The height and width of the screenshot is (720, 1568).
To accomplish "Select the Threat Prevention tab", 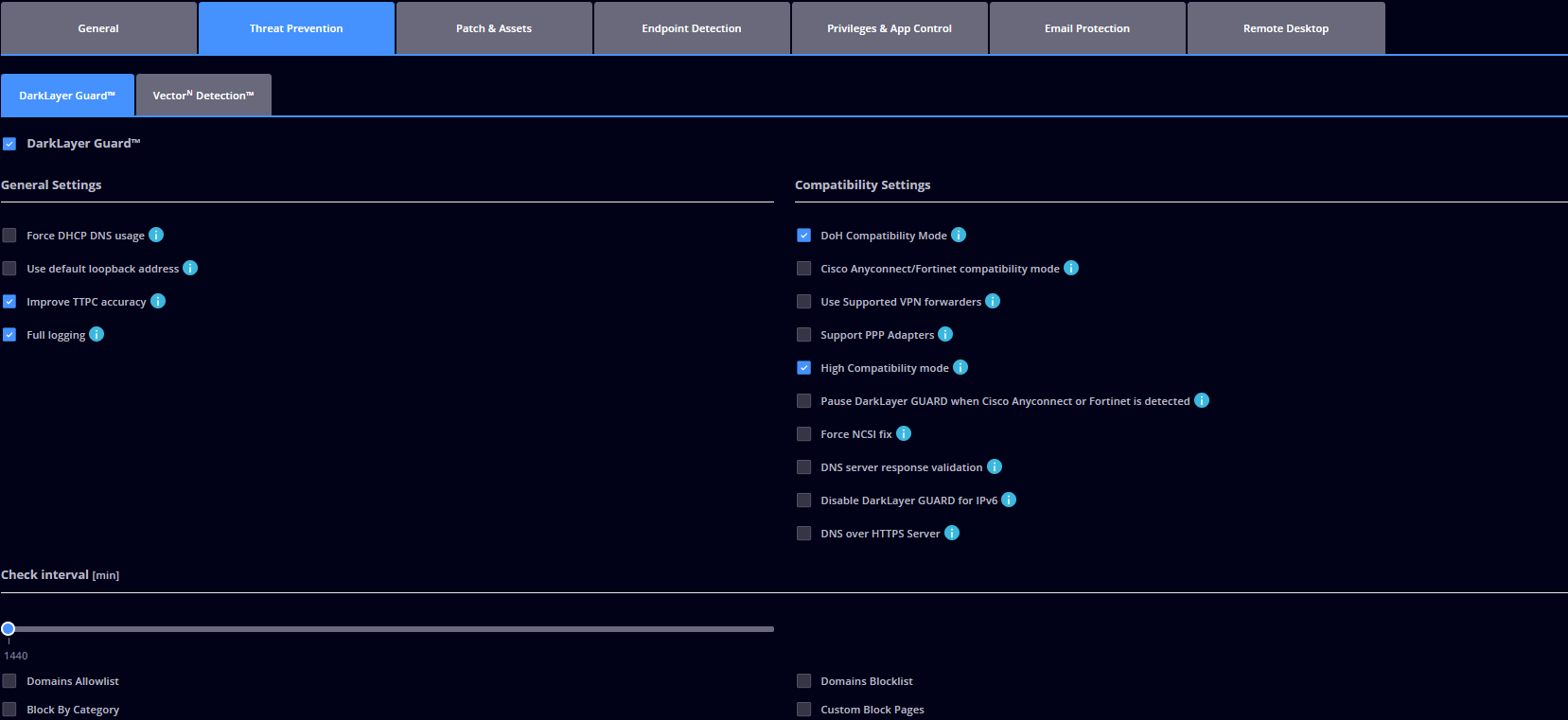I will tap(296, 28).
